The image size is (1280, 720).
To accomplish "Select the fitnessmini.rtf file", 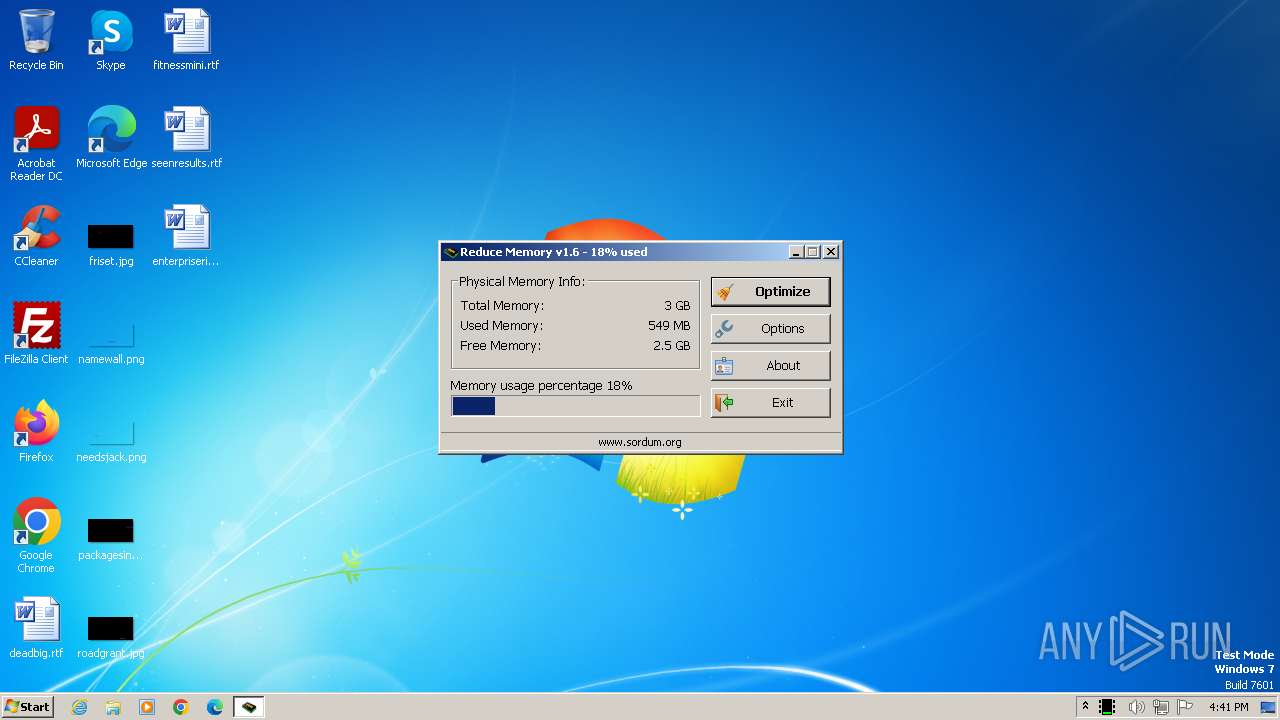I will (x=186, y=41).
